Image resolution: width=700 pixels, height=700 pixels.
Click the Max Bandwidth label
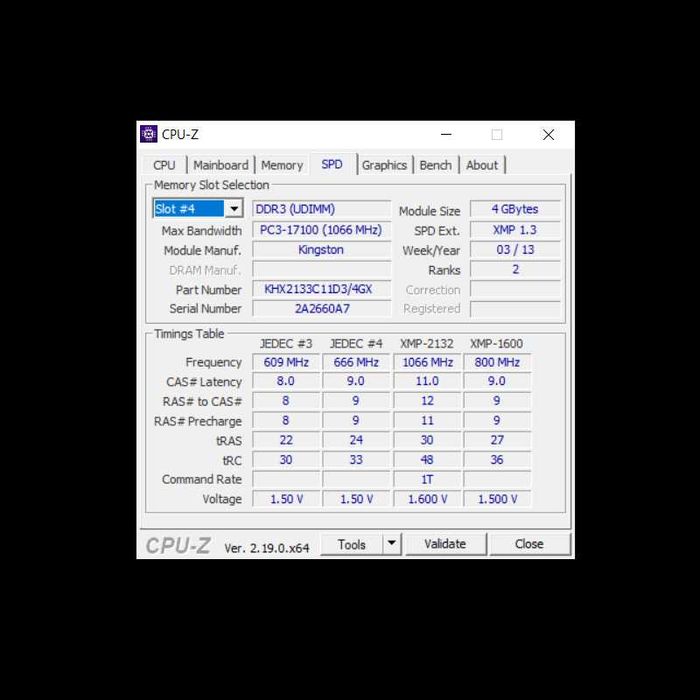pyautogui.click(x=201, y=231)
